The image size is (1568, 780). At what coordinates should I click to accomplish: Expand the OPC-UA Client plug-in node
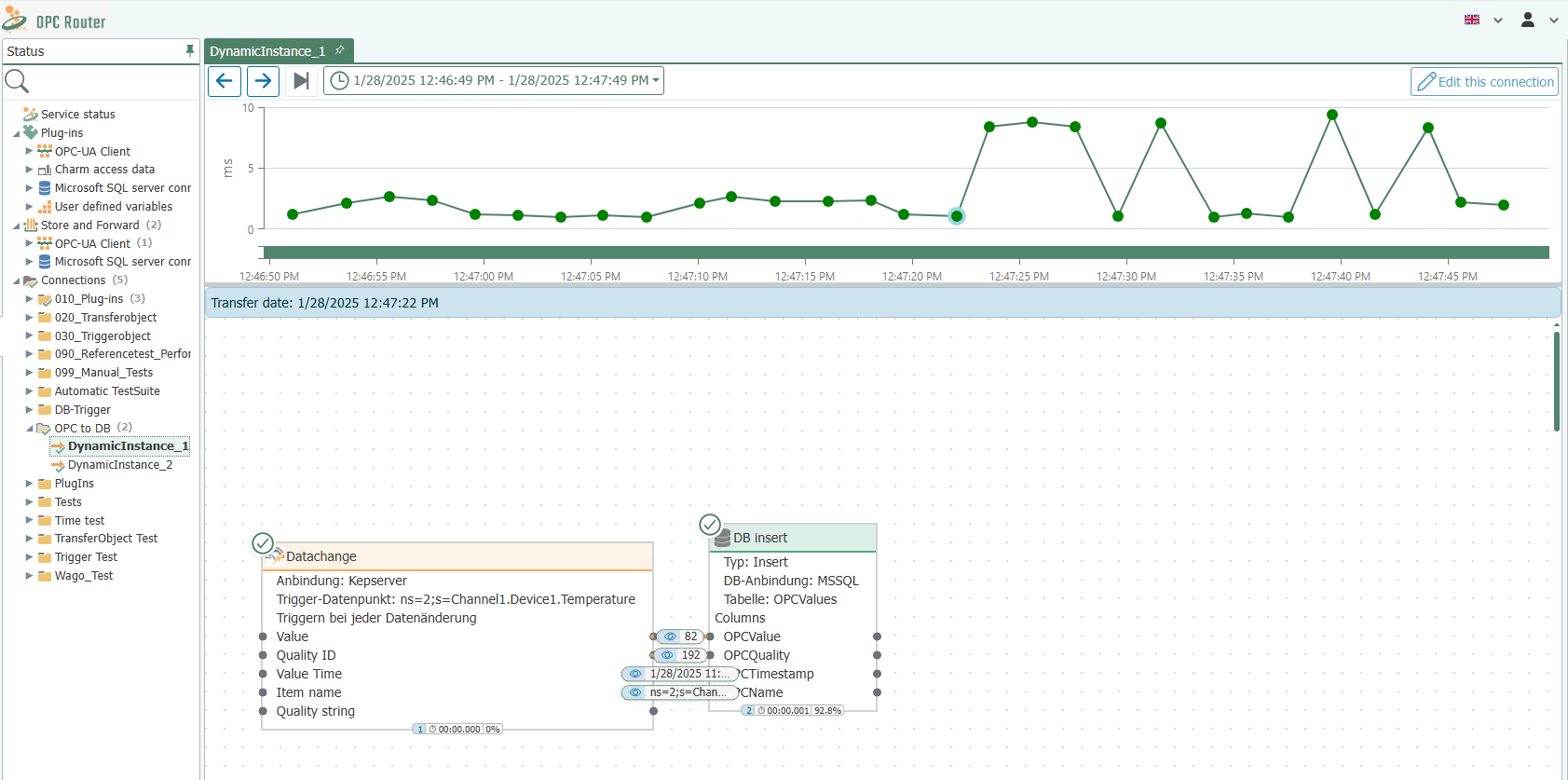click(x=29, y=151)
